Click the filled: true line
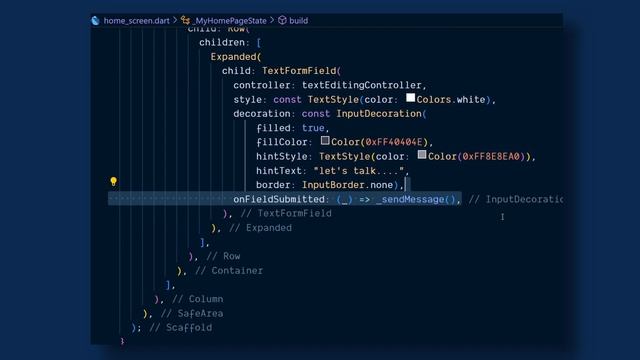This screenshot has height=360, width=640. pos(293,128)
